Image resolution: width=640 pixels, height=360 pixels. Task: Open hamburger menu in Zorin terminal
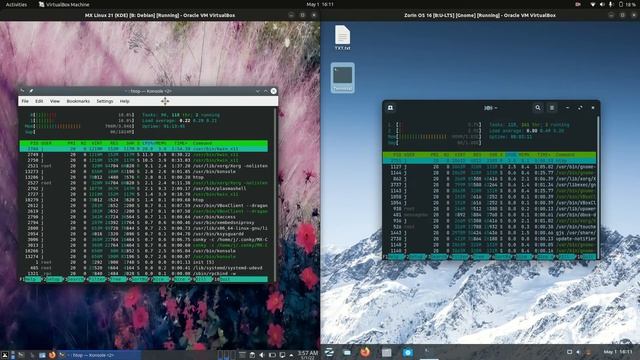pyautogui.click(x=552, y=108)
